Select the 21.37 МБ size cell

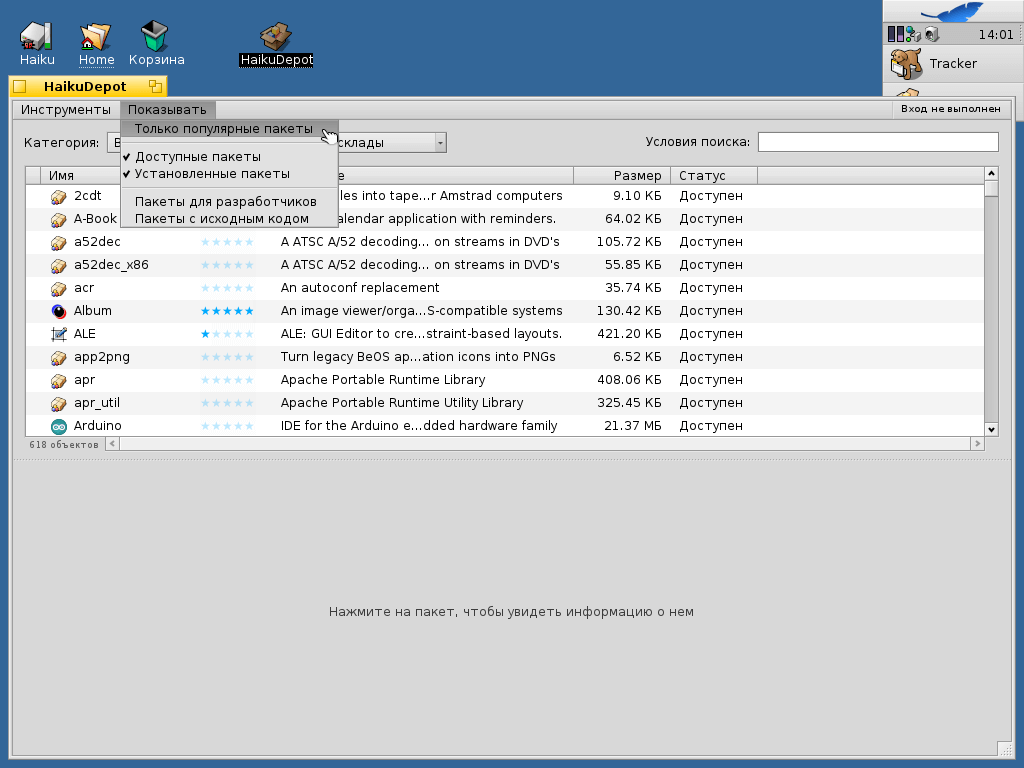(x=632, y=426)
